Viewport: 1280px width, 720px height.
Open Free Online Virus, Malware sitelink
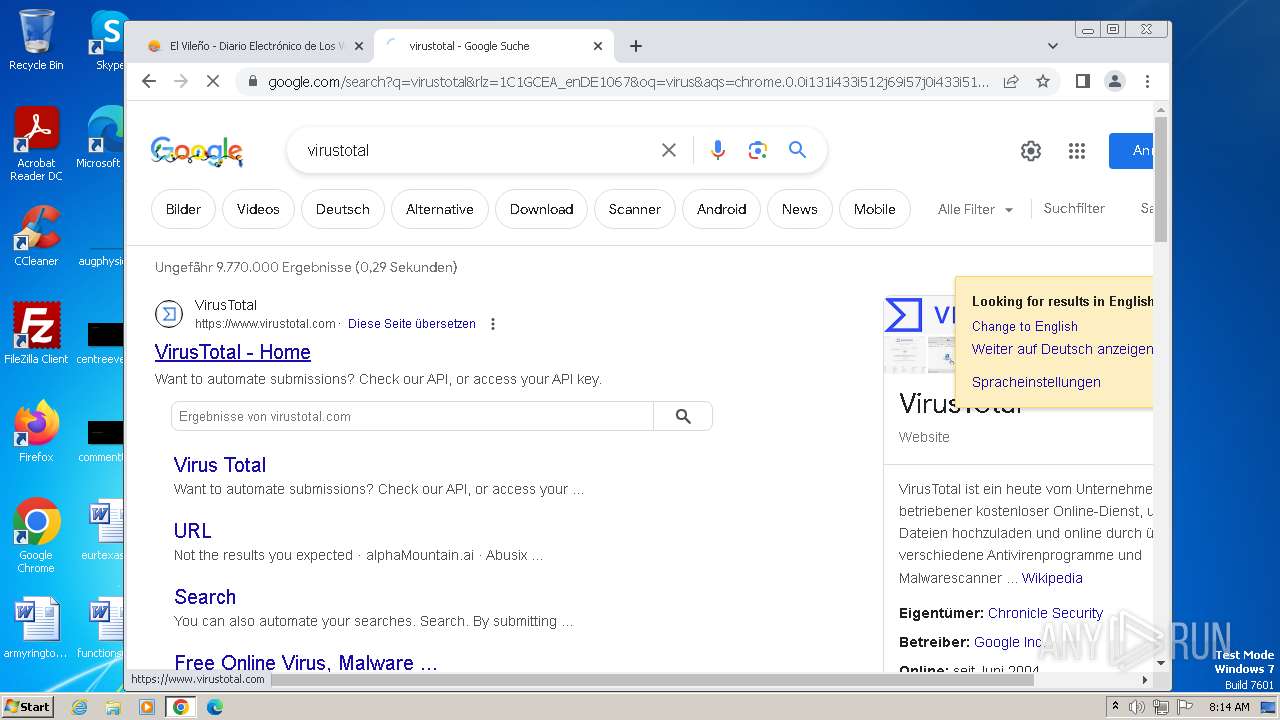(306, 663)
